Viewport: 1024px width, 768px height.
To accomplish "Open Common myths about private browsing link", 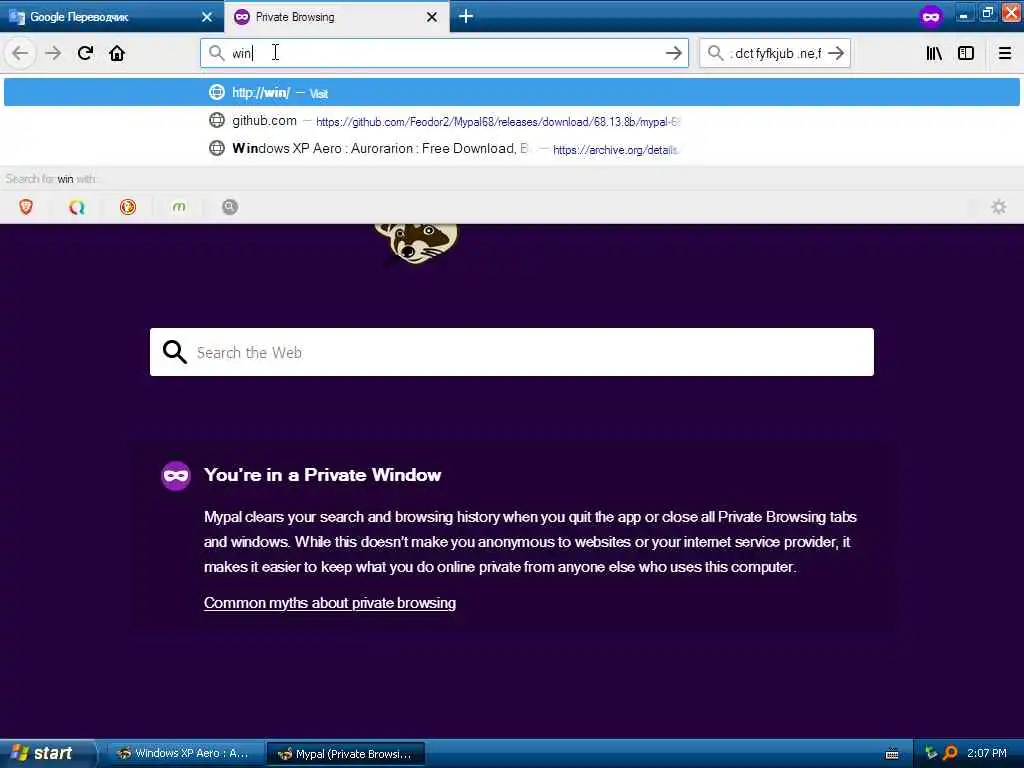I will [330, 603].
